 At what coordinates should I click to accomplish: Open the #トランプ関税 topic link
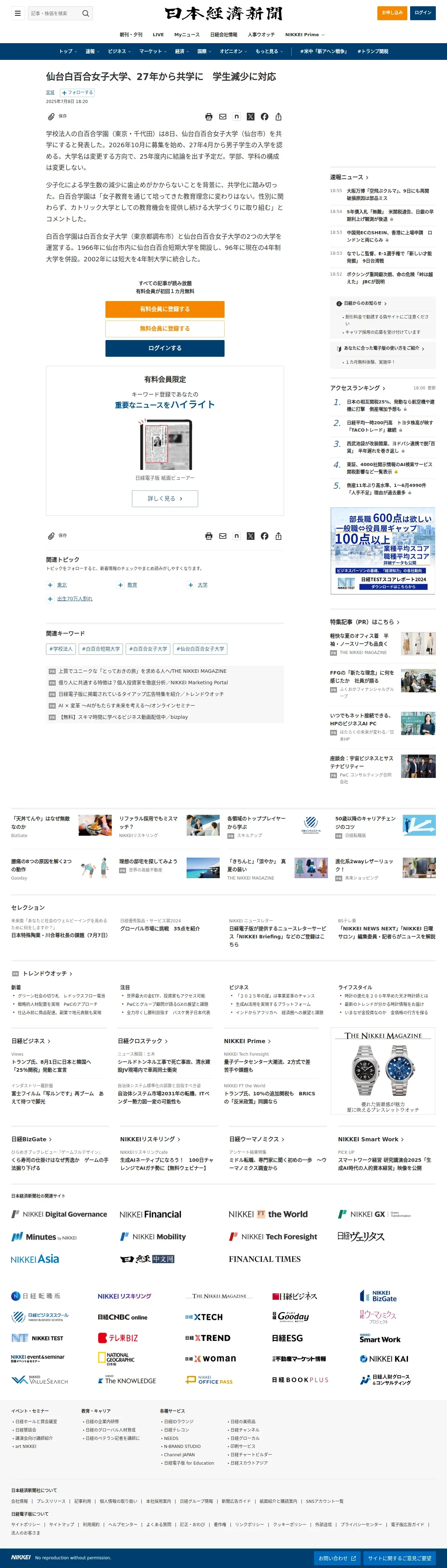pyautogui.click(x=373, y=51)
